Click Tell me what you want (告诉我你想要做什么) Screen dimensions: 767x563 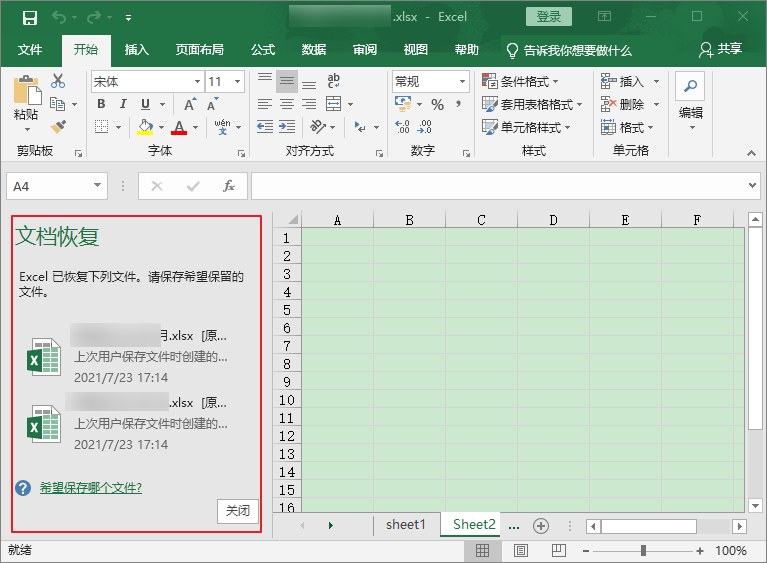[x=569, y=50]
